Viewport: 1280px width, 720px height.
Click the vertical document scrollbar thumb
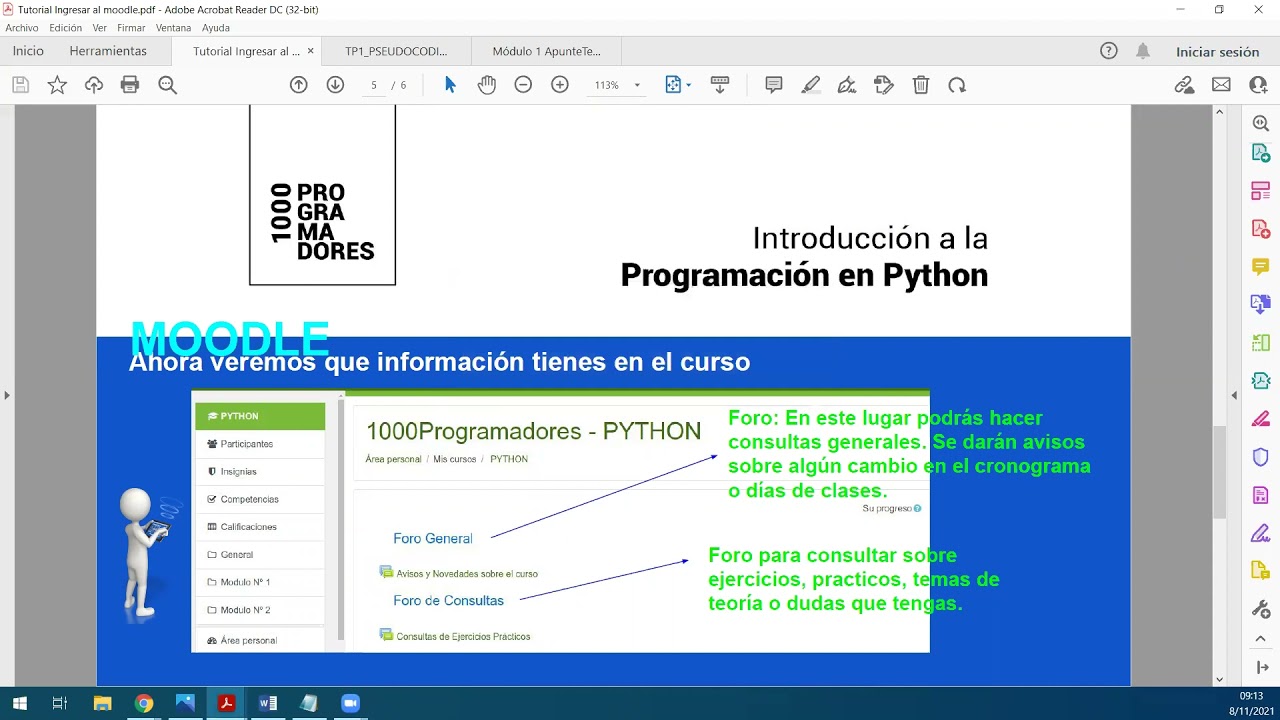pos(1219,472)
